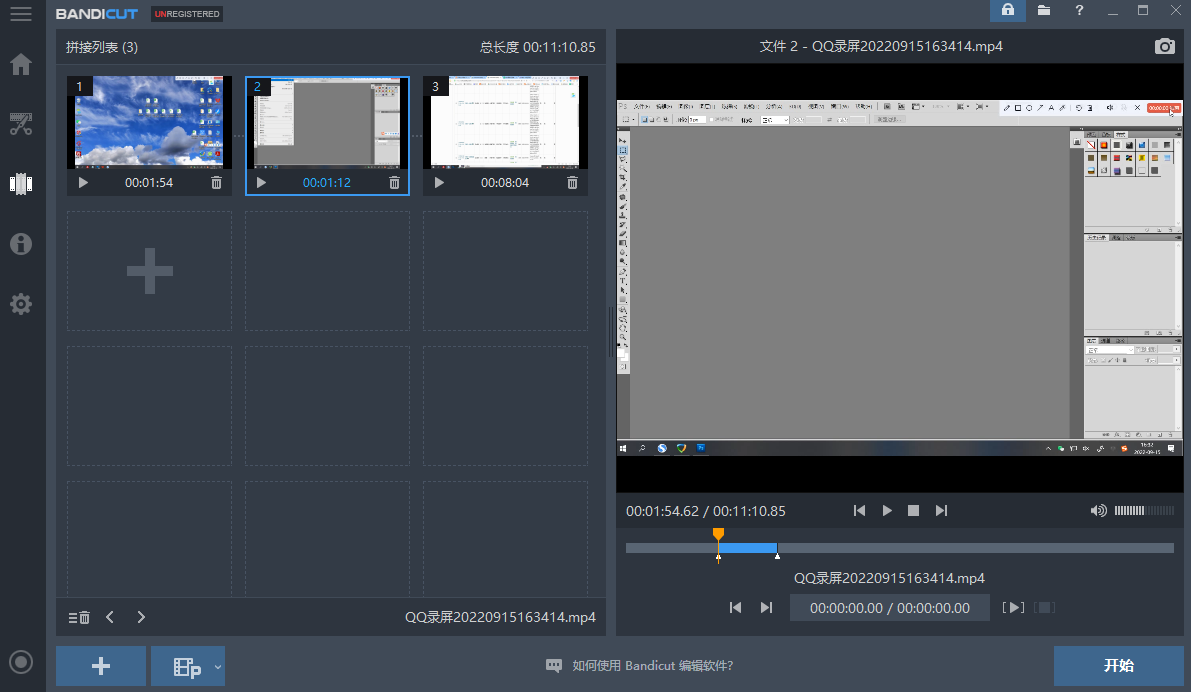Open the hamburger menu at top left
The width and height of the screenshot is (1191, 692).
21,14
